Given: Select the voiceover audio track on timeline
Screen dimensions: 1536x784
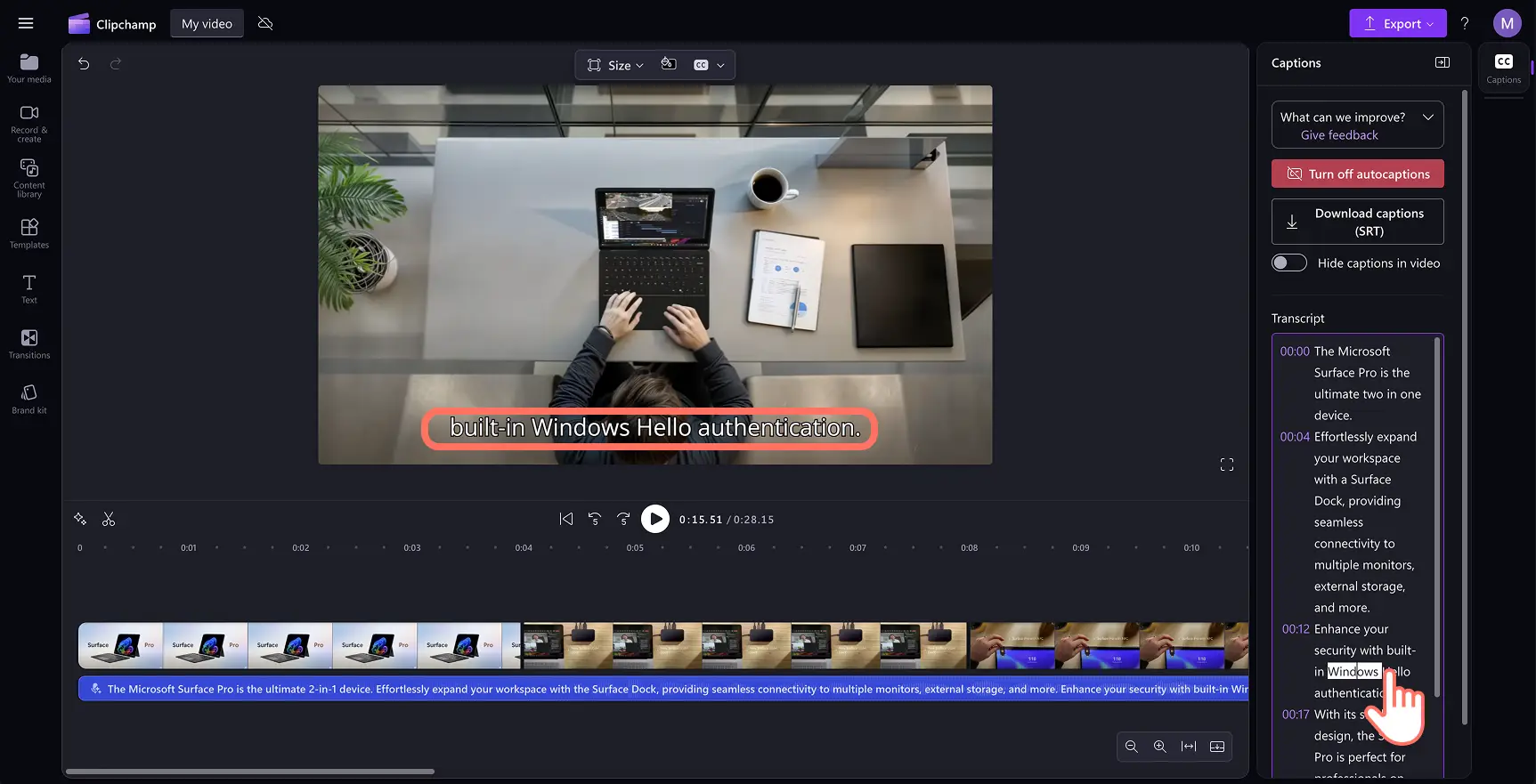Looking at the screenshot, I should coord(663,689).
